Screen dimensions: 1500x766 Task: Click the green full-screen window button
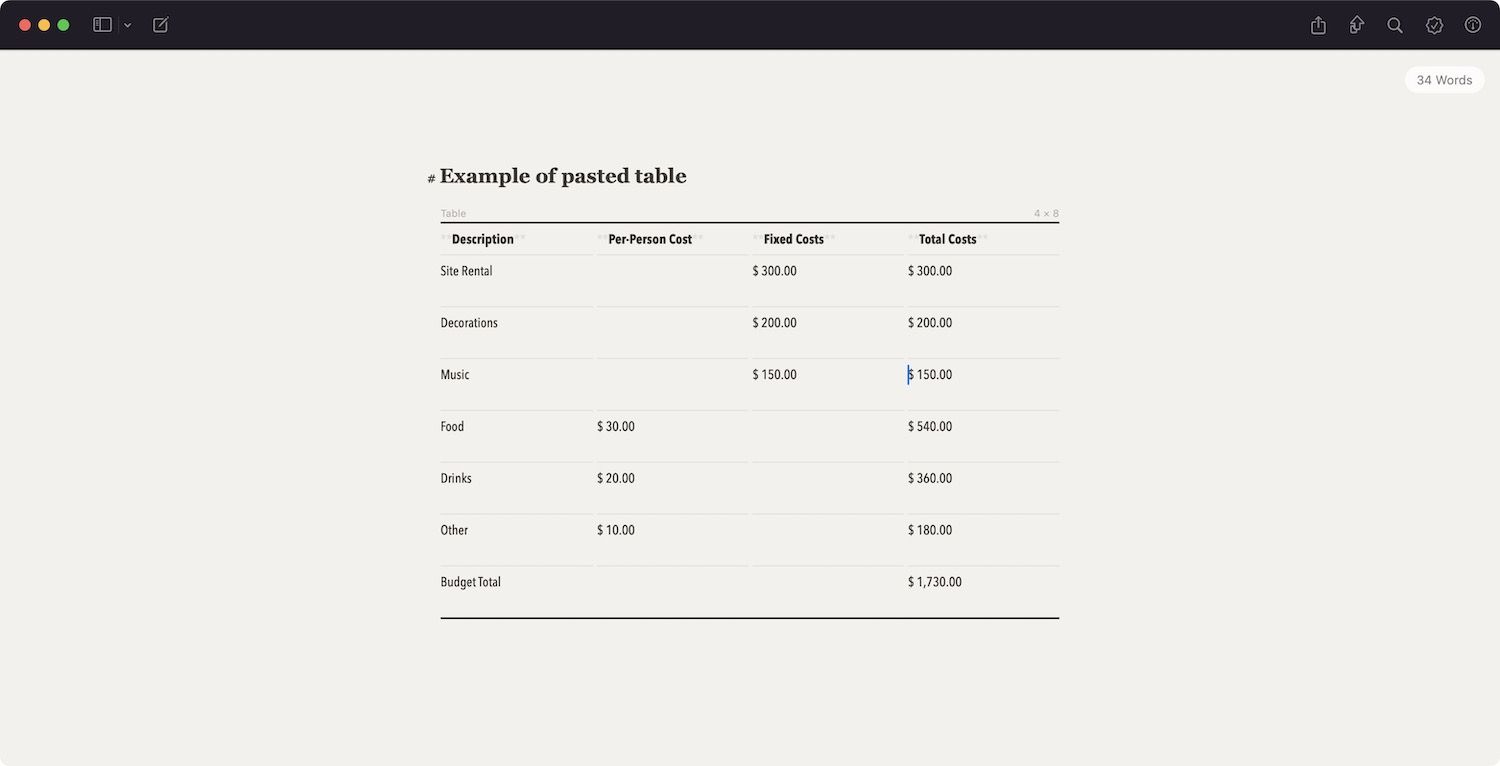(x=63, y=25)
